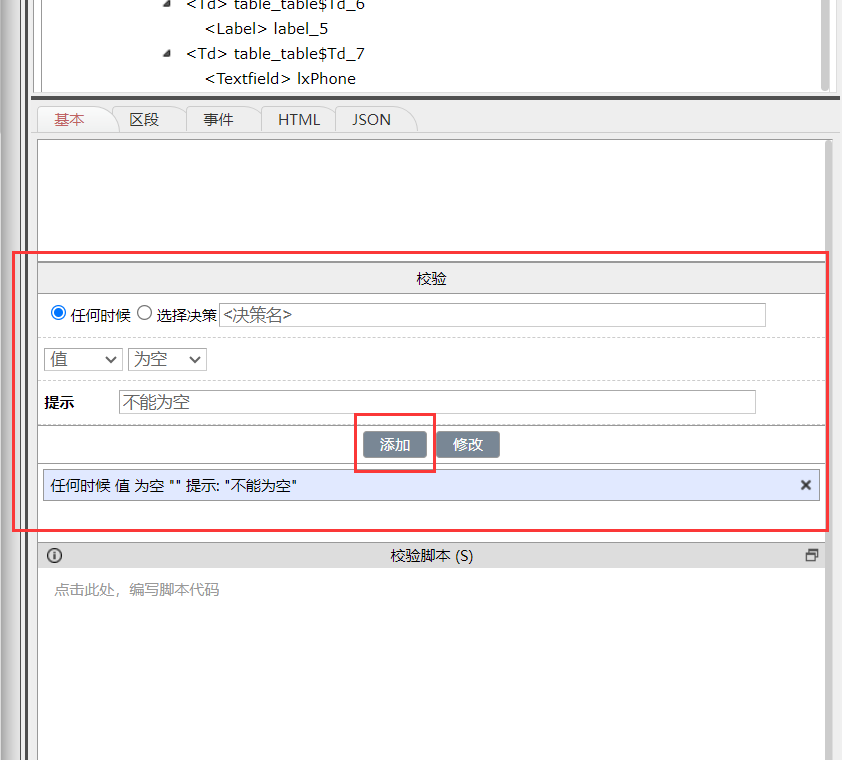Click the 添加 button

pos(394,444)
